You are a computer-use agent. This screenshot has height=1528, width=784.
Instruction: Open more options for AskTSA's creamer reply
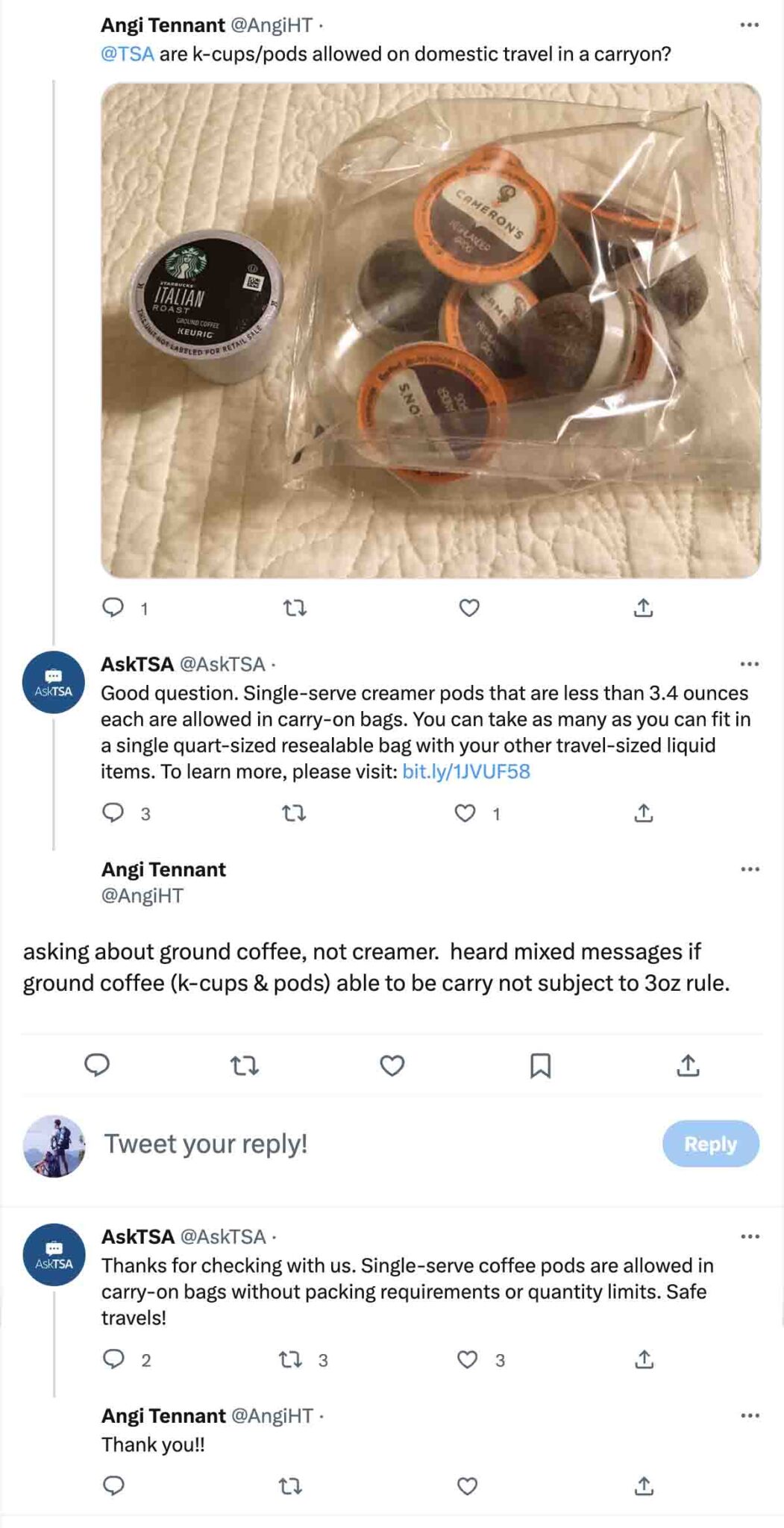pyautogui.click(x=749, y=664)
